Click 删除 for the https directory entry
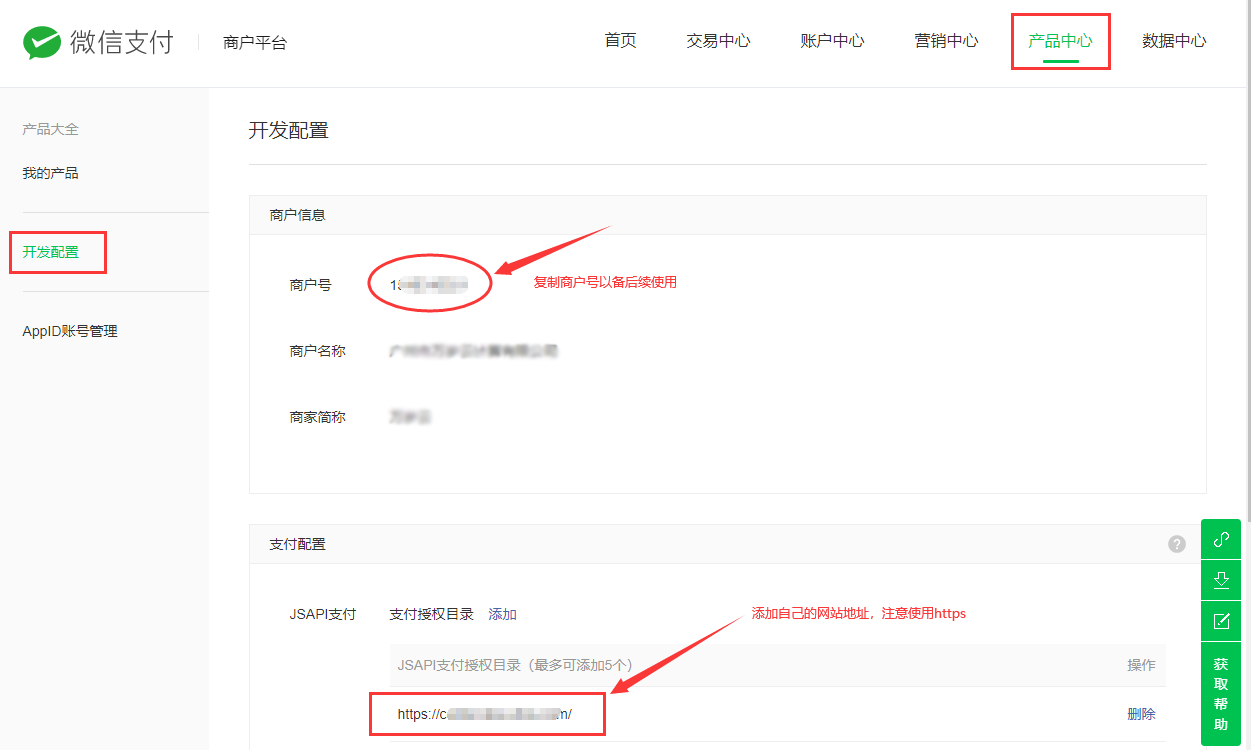The height and width of the screenshot is (750, 1251). pos(1141,714)
